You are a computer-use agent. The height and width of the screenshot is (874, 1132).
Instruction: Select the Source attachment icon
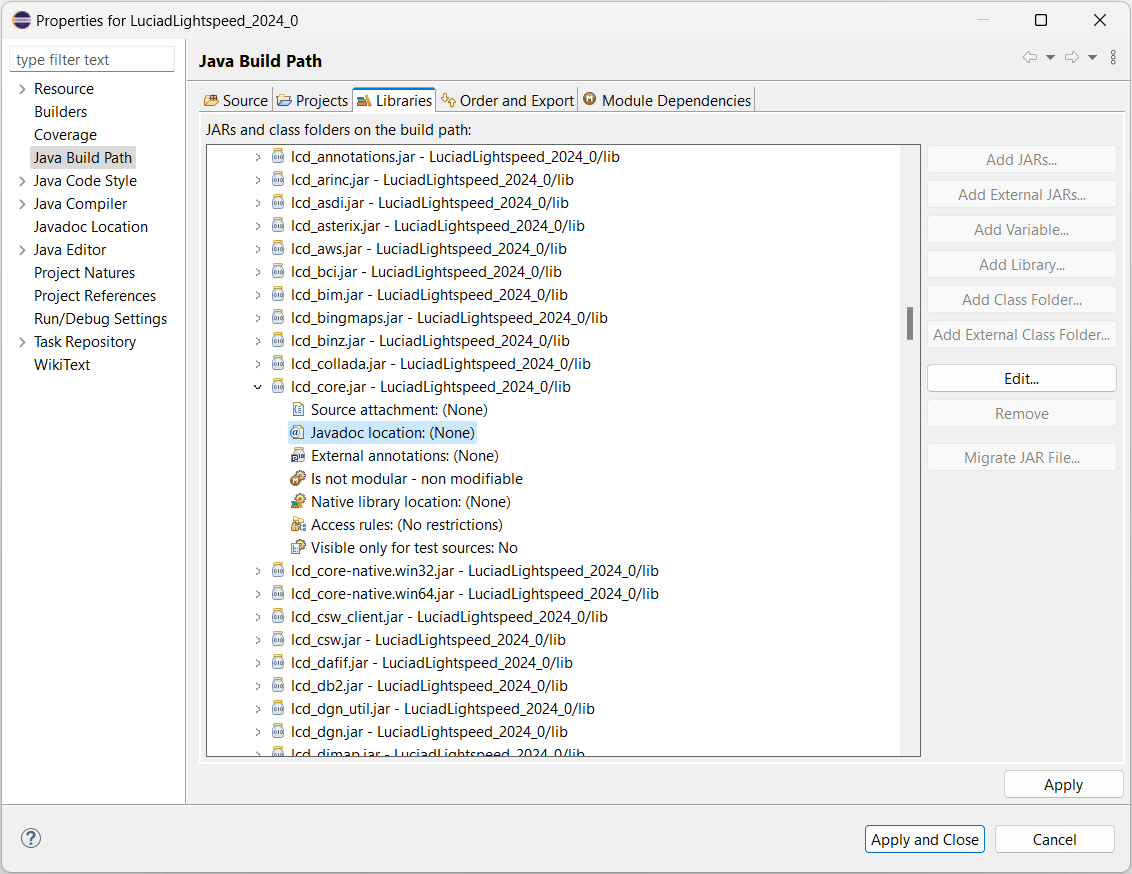tap(295, 409)
